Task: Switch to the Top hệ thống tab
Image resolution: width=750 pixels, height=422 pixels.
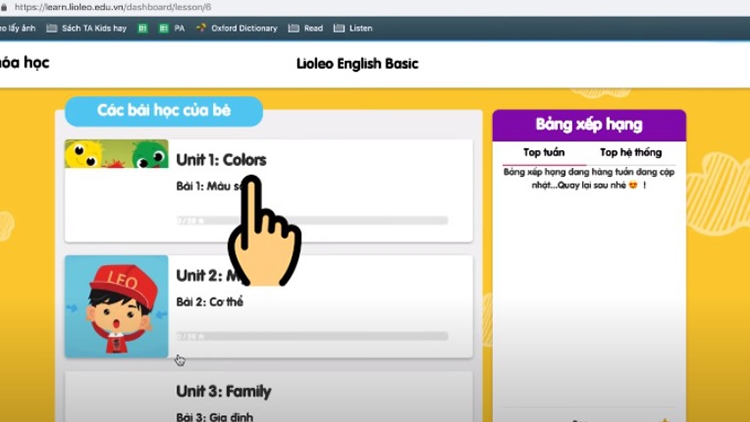Action: [631, 153]
